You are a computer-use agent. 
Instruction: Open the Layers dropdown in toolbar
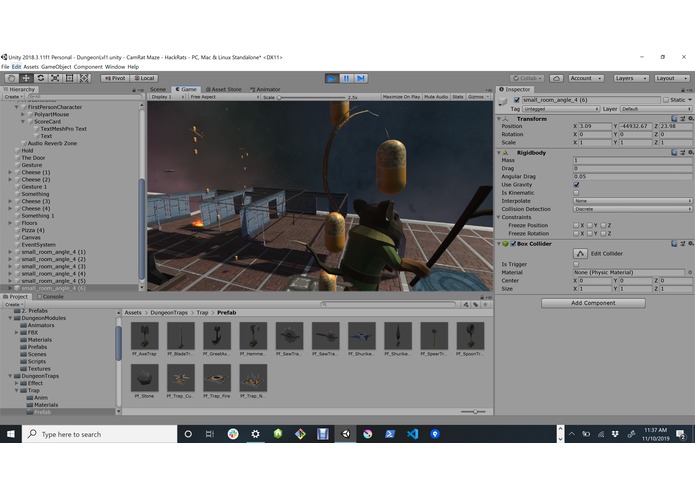(x=631, y=78)
